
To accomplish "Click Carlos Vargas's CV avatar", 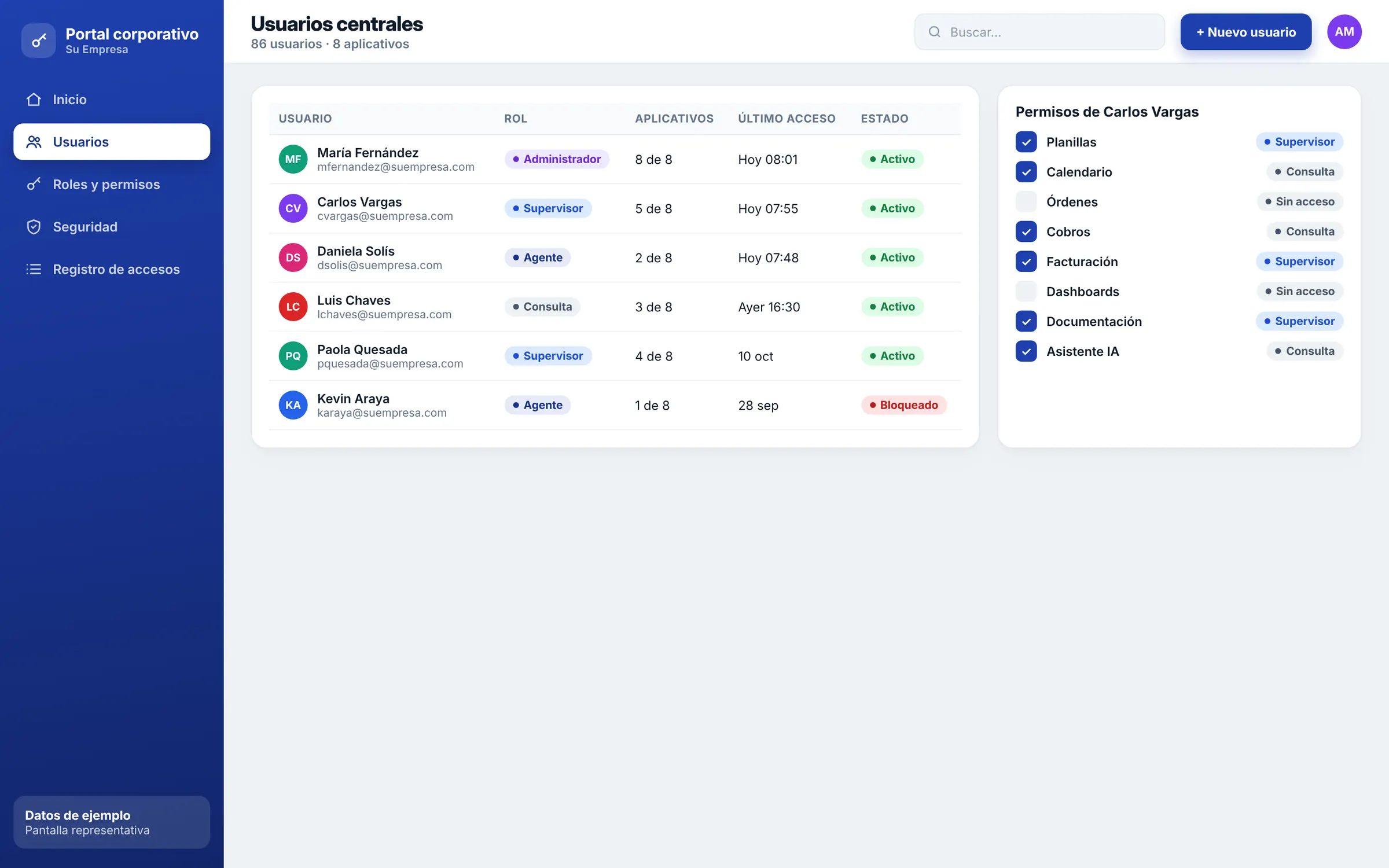I will coord(293,208).
